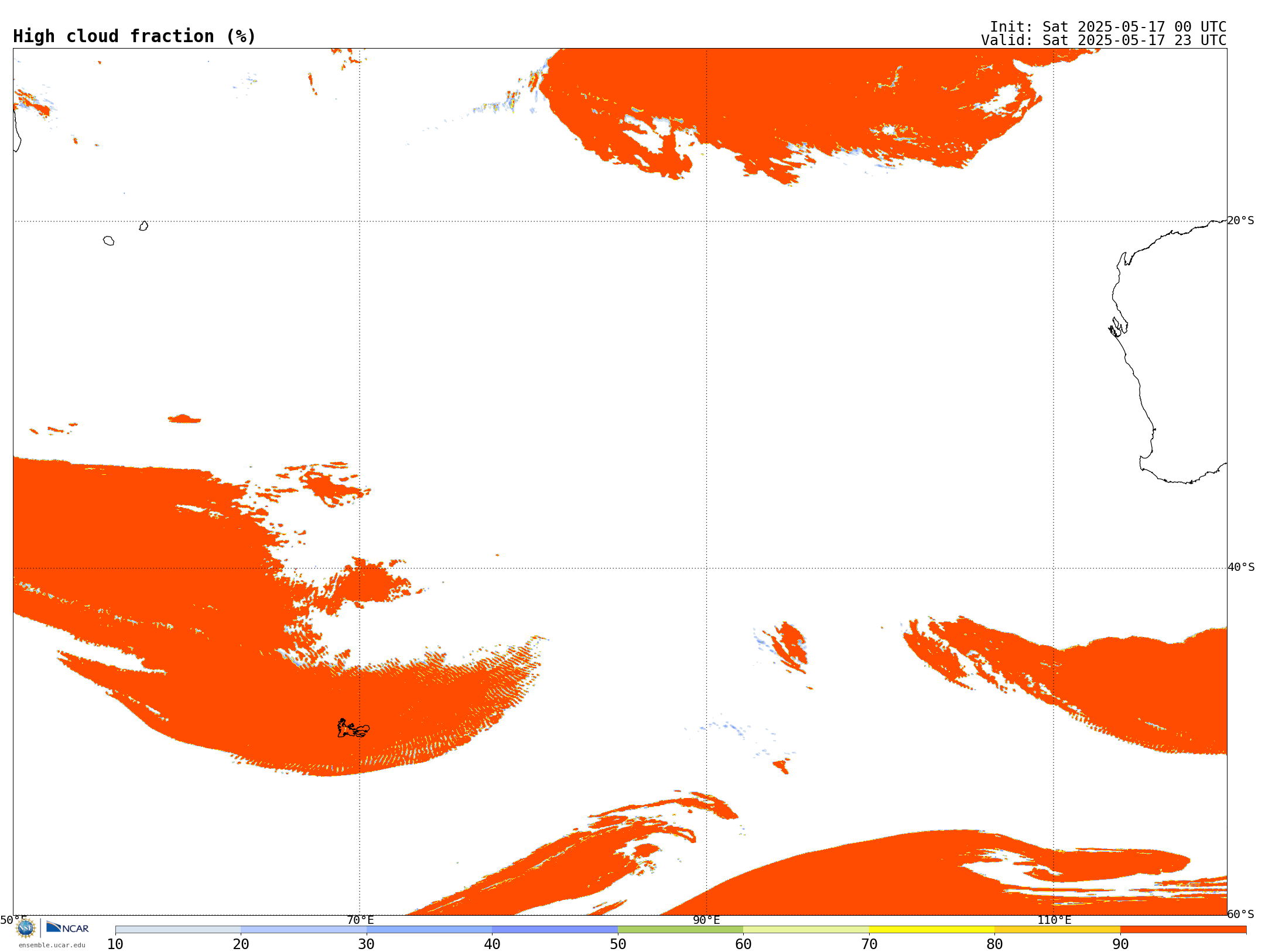Click the 90°E longitude label
Screen dimensions: 1265x952
pyautogui.click(x=706, y=920)
